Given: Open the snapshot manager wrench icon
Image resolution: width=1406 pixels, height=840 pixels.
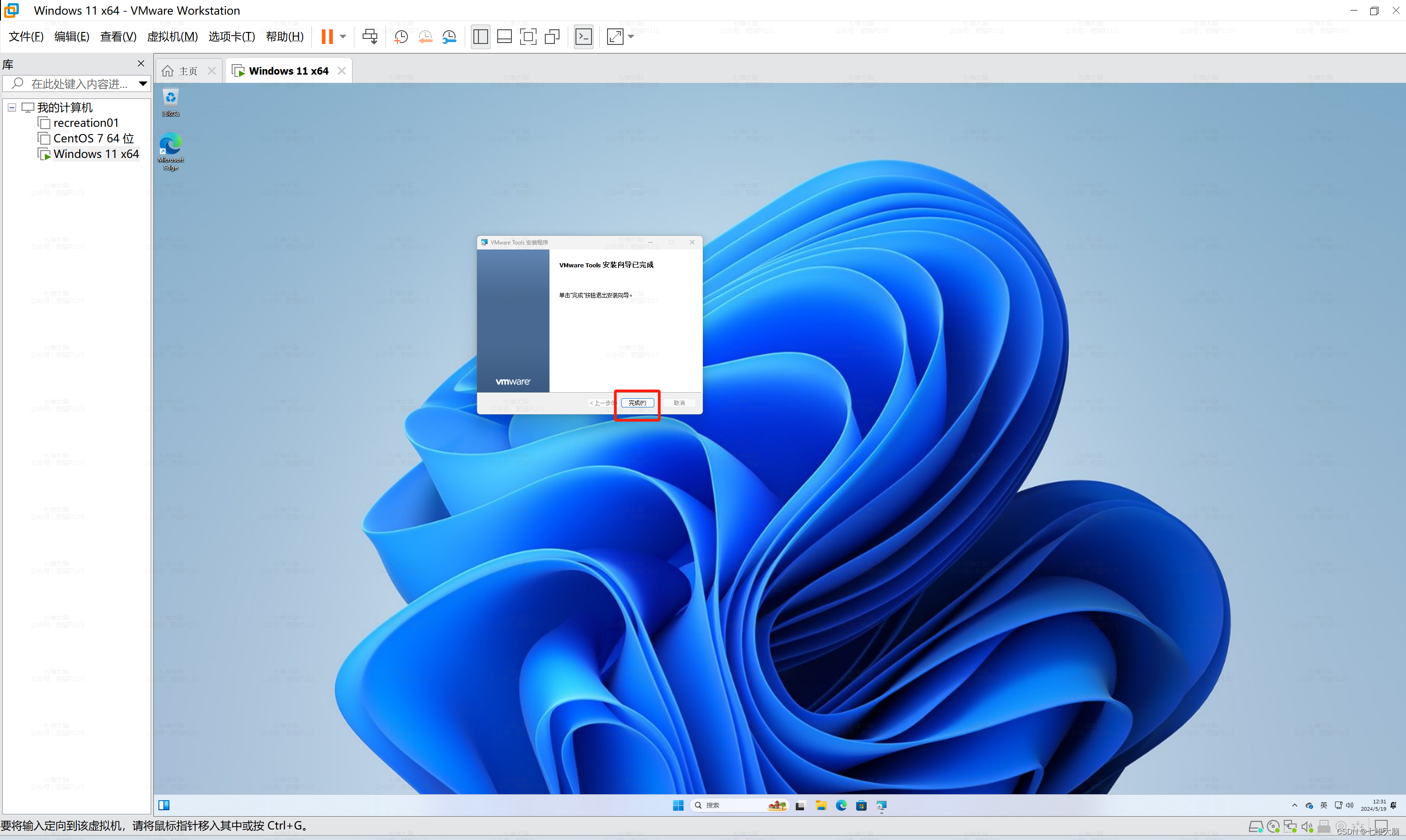Looking at the screenshot, I should point(450,37).
